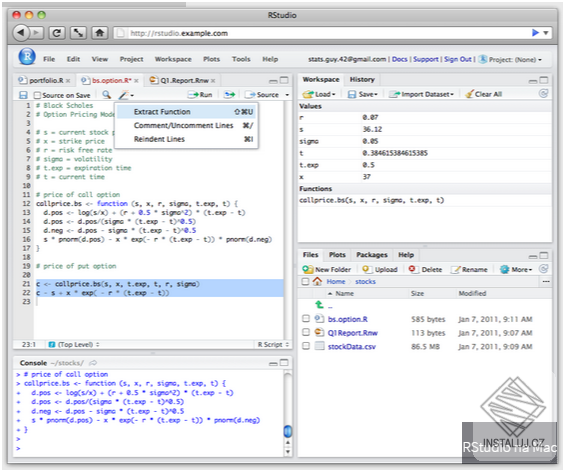The height and width of the screenshot is (470, 564).
Task: Click the console scrollbar thumb
Action: (287, 431)
